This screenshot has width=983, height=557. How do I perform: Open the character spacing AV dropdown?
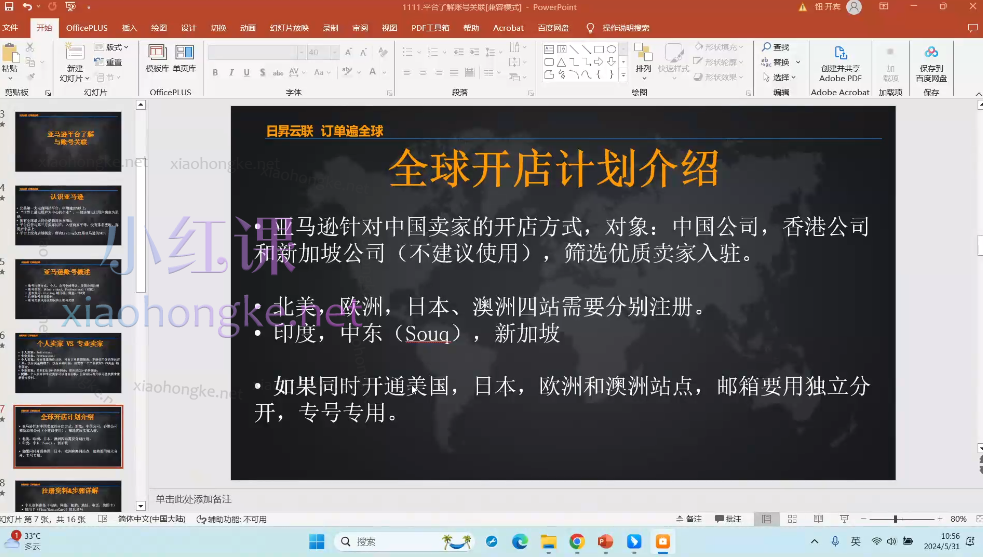tap(295, 73)
